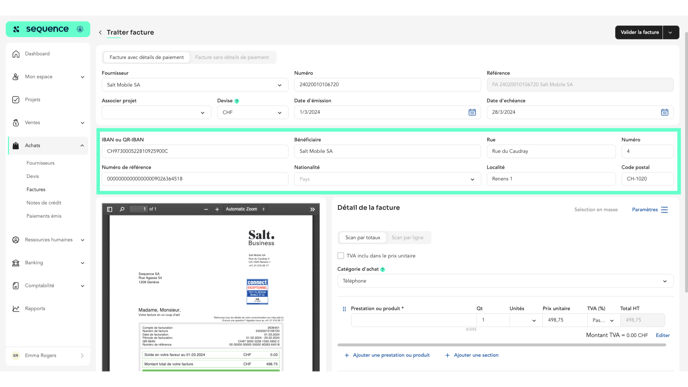688x387 pixels.
Task: Open the Nationalité Pays dropdown
Action: pyautogui.click(x=387, y=179)
